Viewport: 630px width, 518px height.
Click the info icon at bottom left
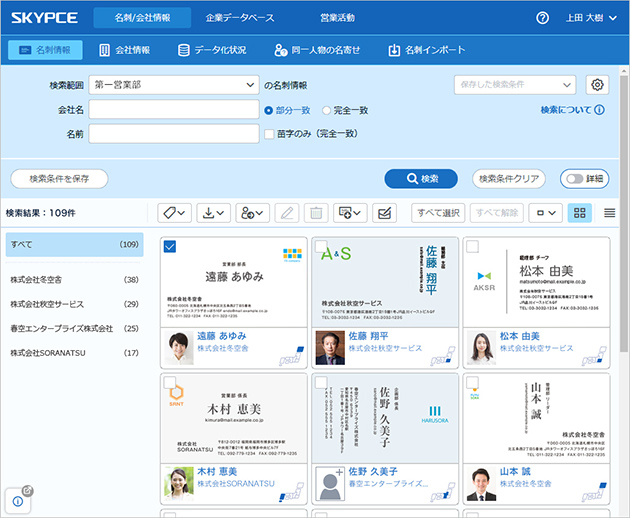[18, 501]
